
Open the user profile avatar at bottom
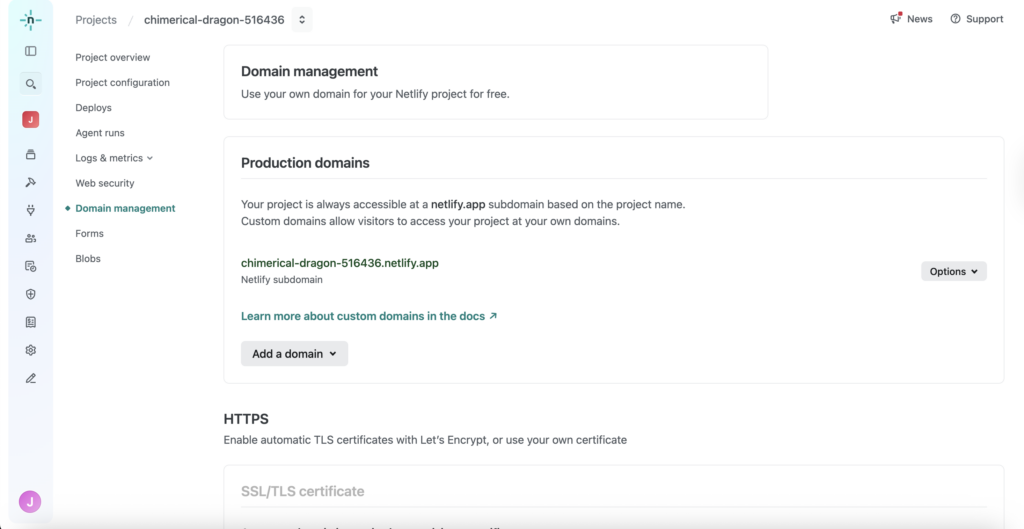point(30,501)
